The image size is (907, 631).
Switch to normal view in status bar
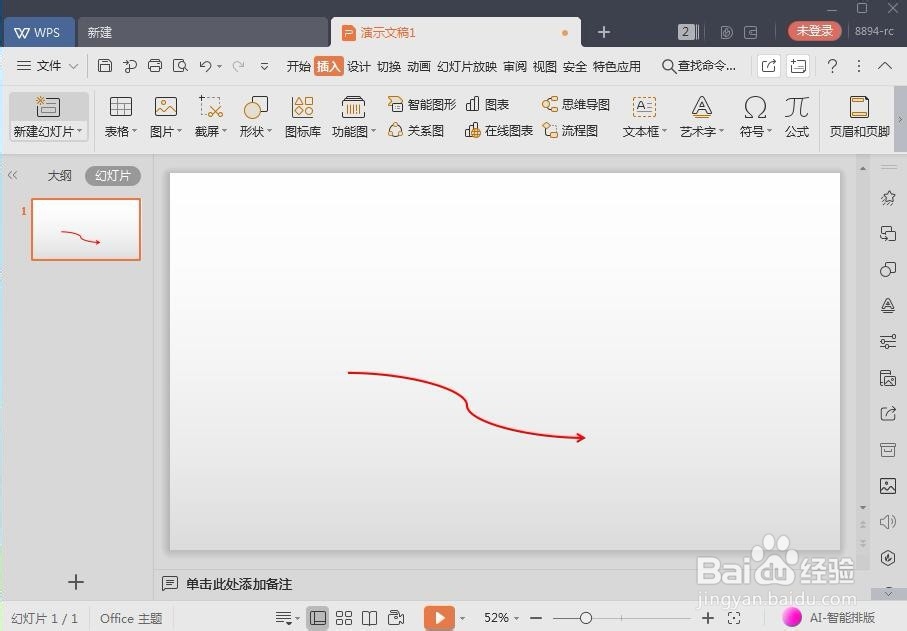click(318, 618)
